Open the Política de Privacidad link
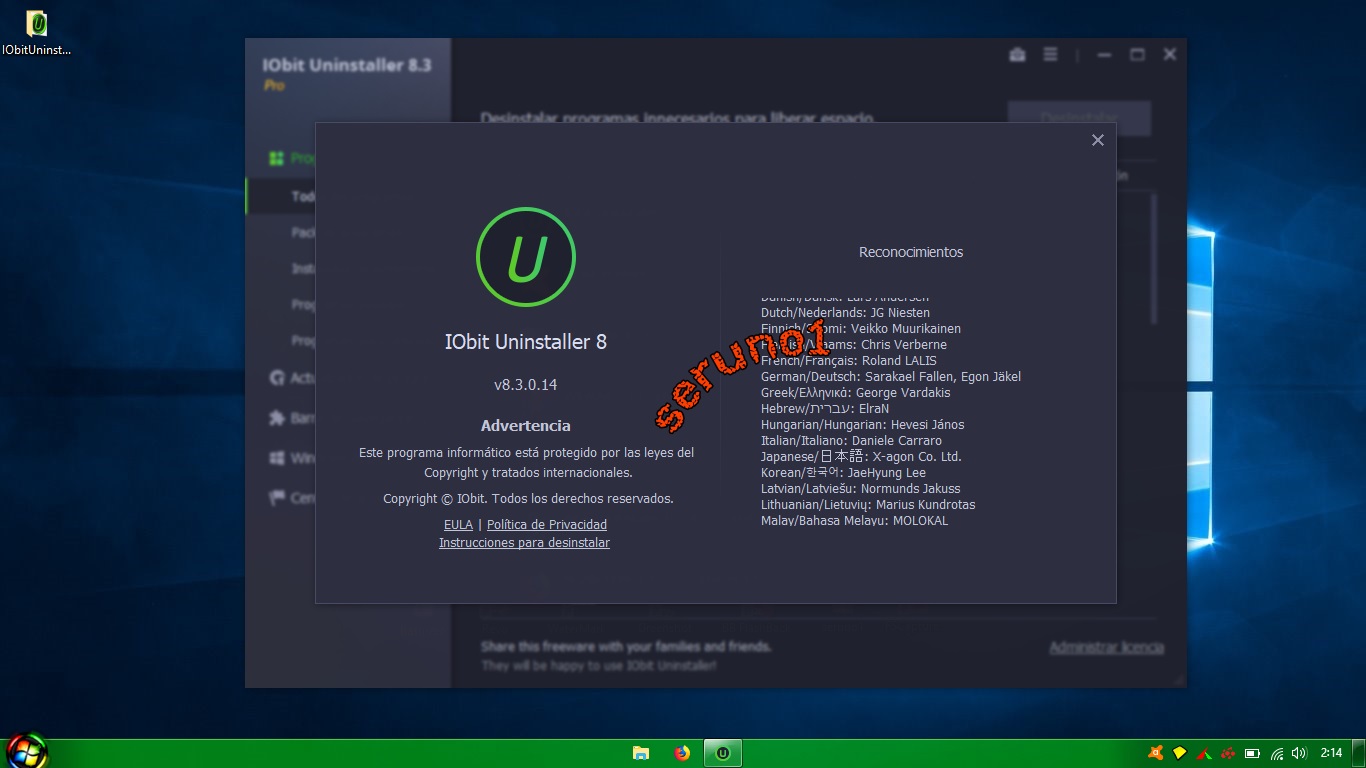Viewport: 1366px width, 768px height. pos(547,525)
